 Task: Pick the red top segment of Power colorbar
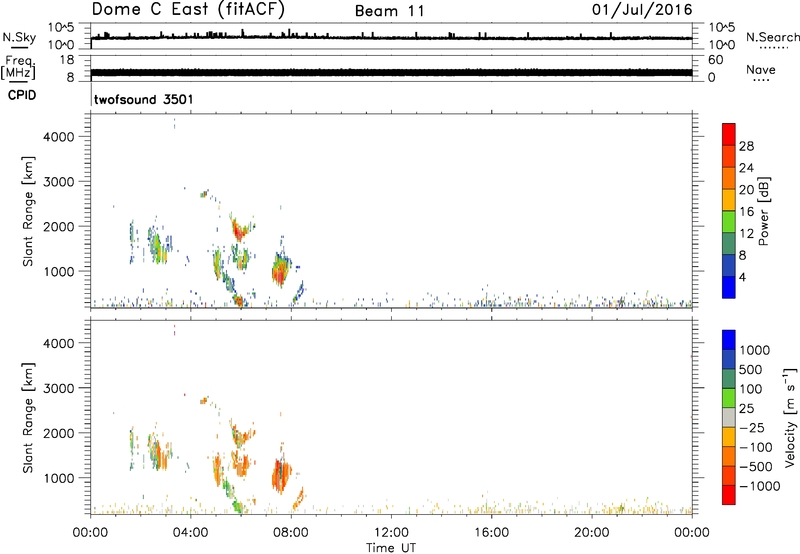tap(729, 135)
